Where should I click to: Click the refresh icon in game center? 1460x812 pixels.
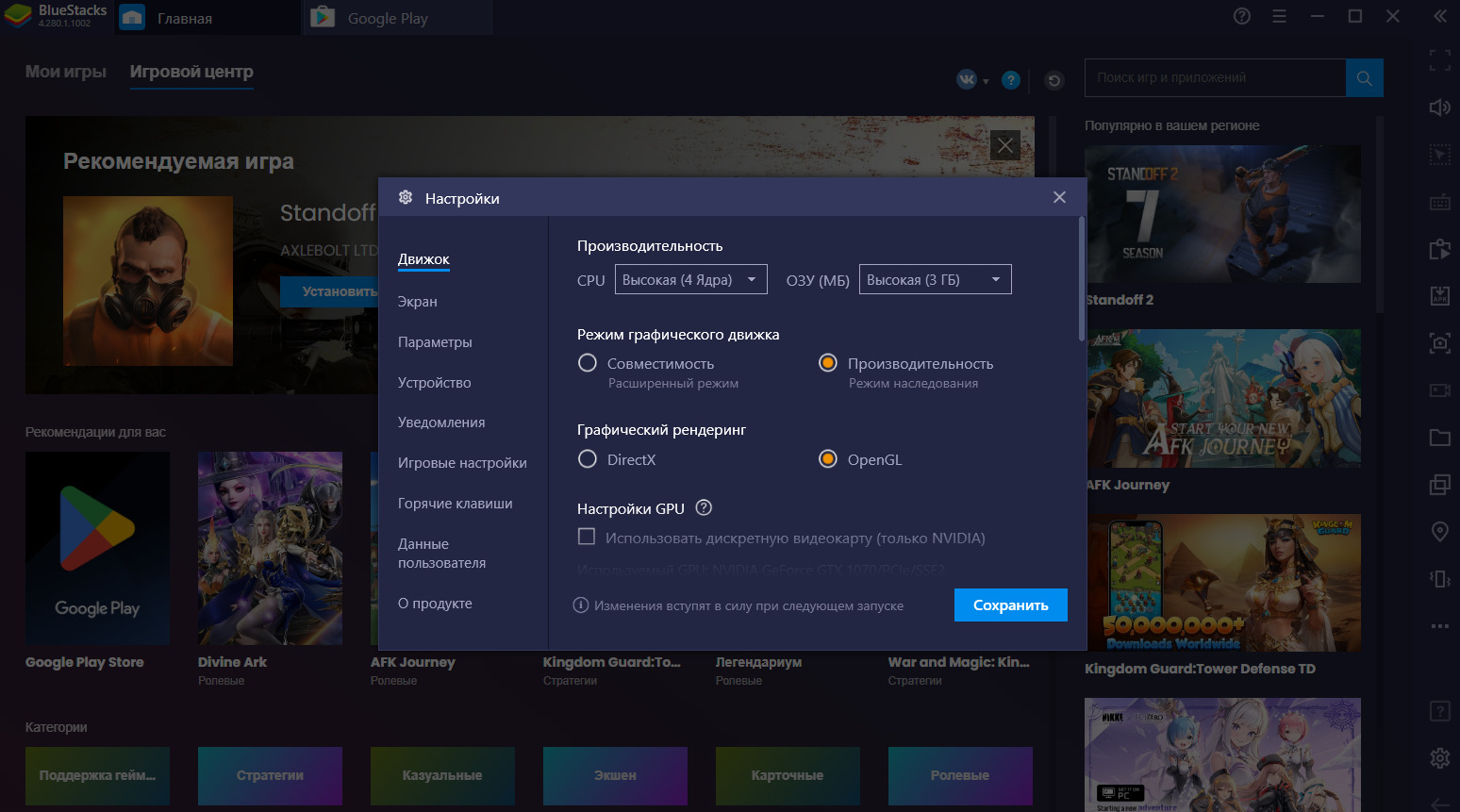point(1054,80)
